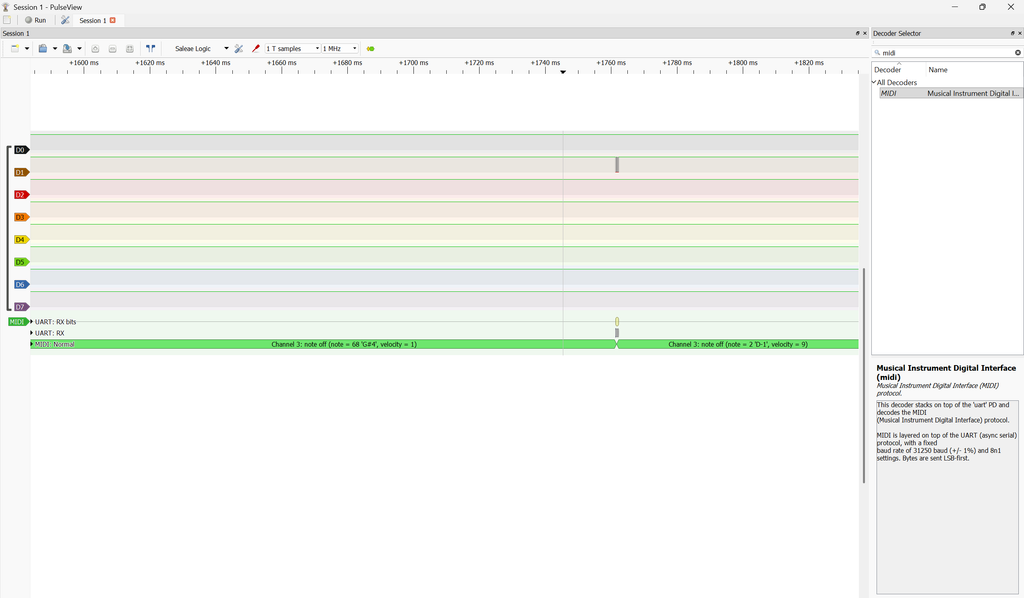Click the search magnifier icon in Decoder Selector
Screen dimensions: 1024x598
877,52
